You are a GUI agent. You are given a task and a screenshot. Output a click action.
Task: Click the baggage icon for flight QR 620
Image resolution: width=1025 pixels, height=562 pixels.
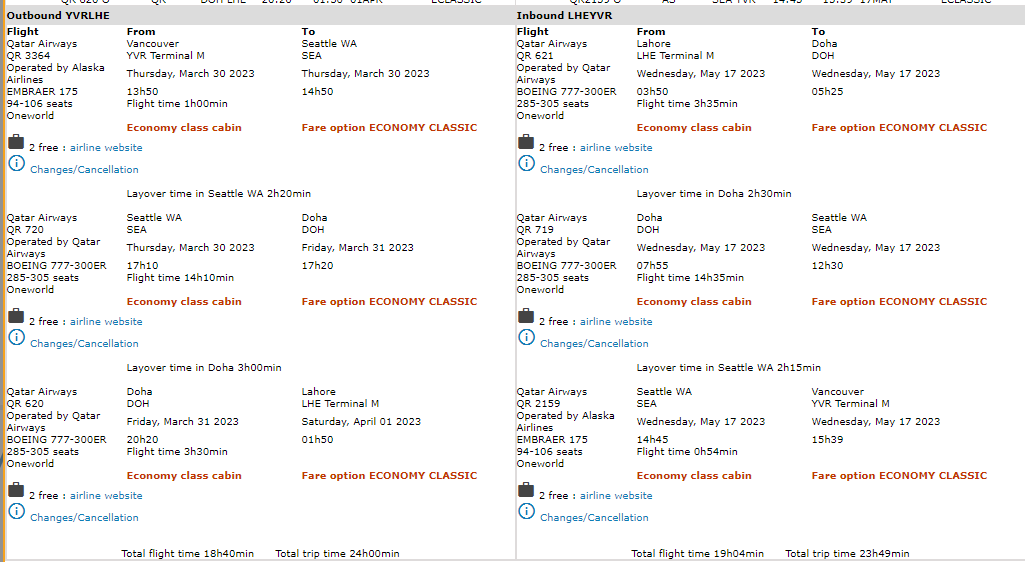16,491
